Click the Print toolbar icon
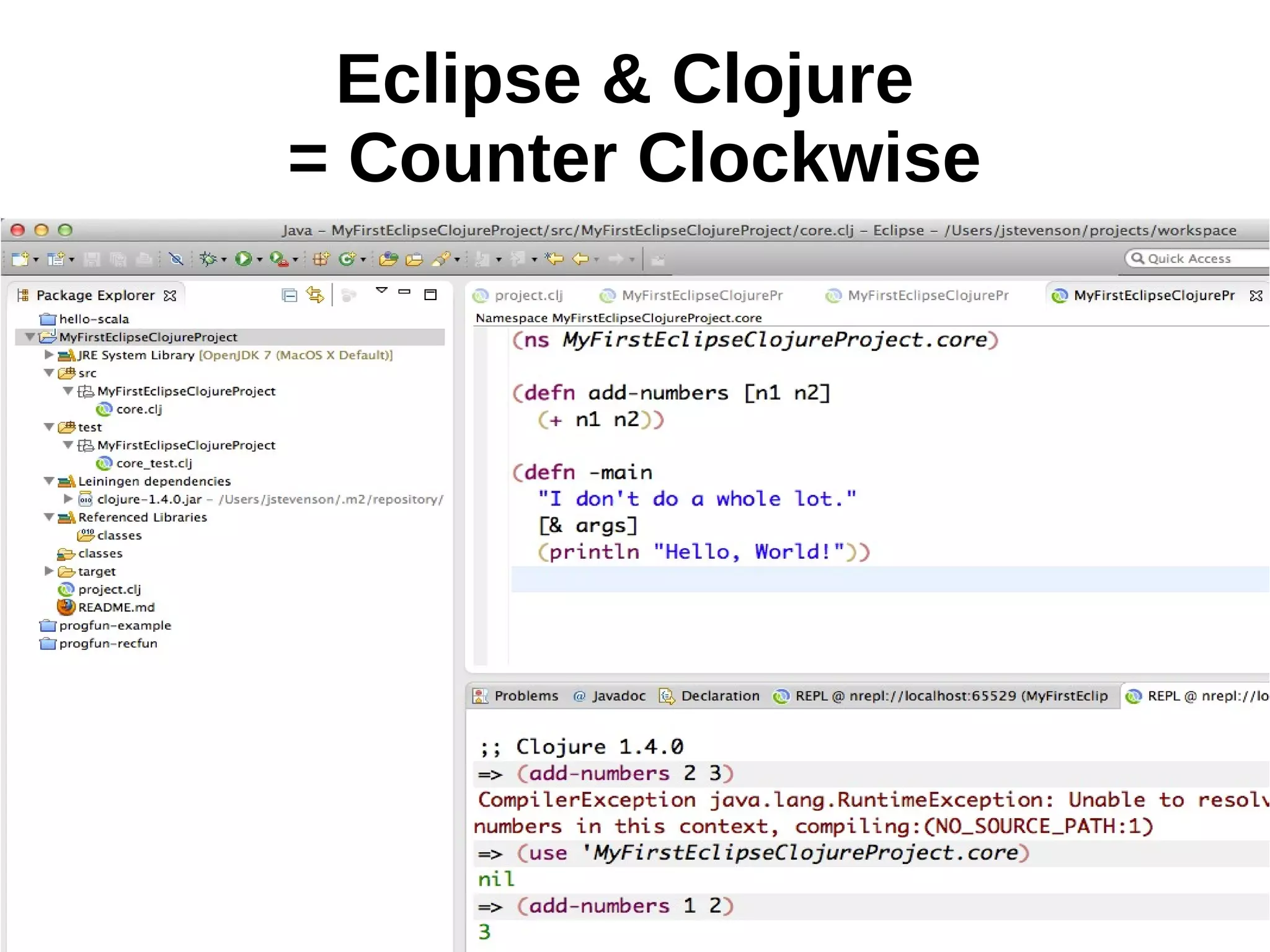Viewport: 1270px width, 952px height. [144, 259]
